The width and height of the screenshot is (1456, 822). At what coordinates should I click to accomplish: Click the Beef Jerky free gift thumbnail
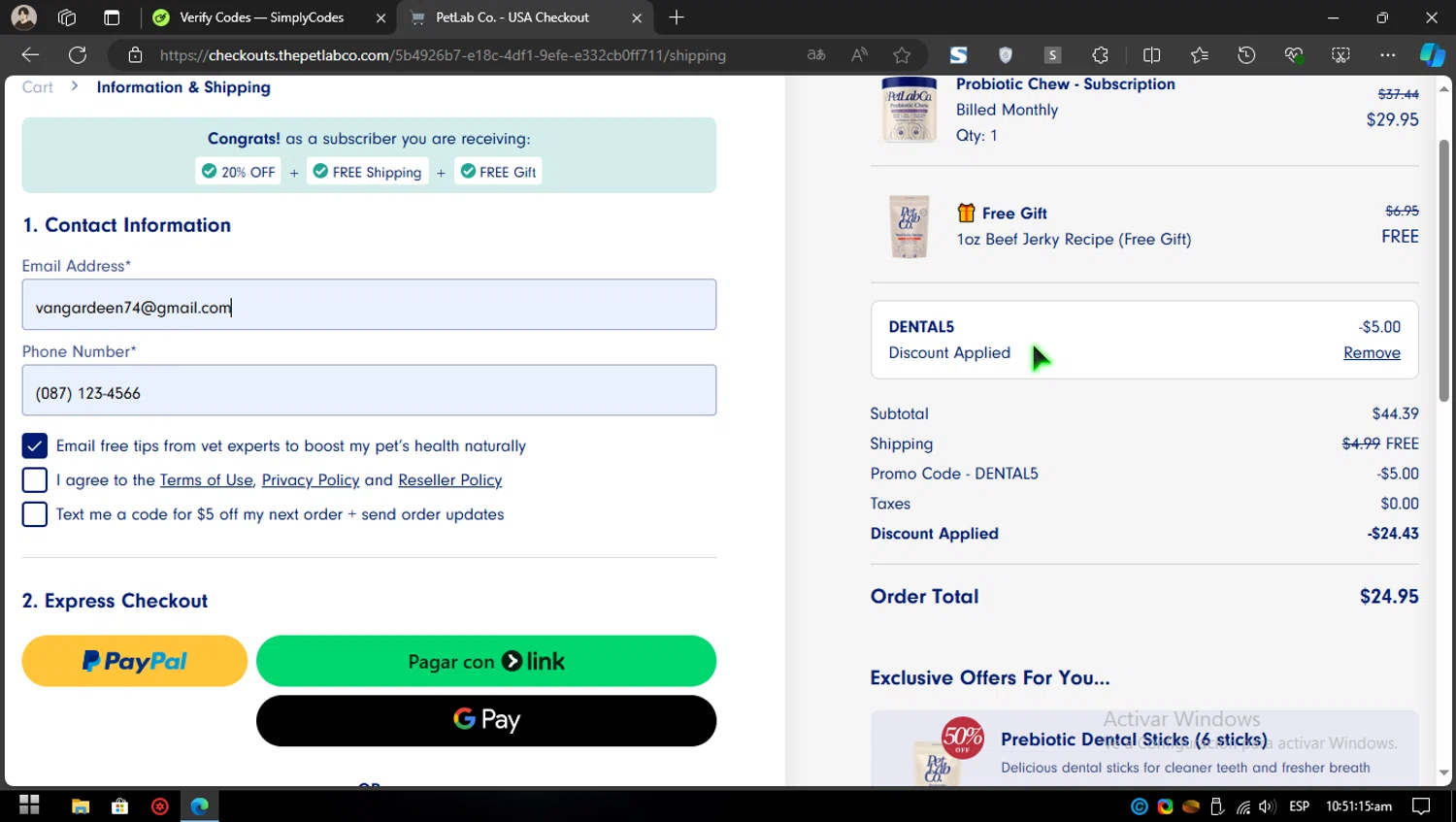pyautogui.click(x=910, y=227)
